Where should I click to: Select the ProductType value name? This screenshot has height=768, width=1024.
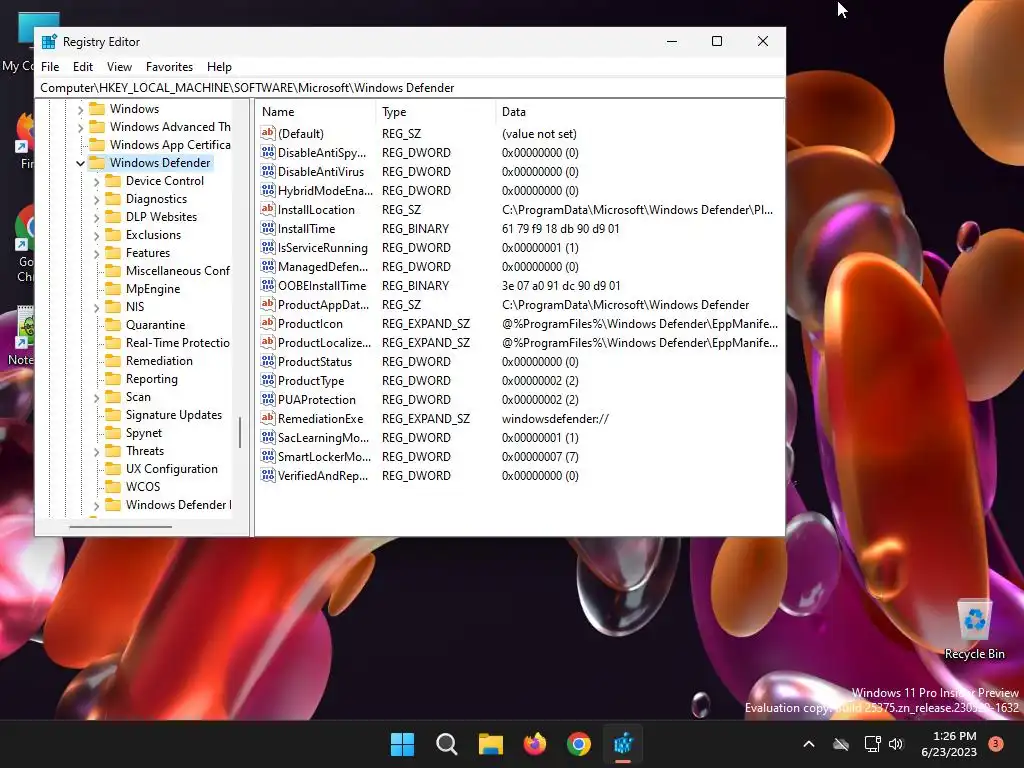(x=311, y=380)
